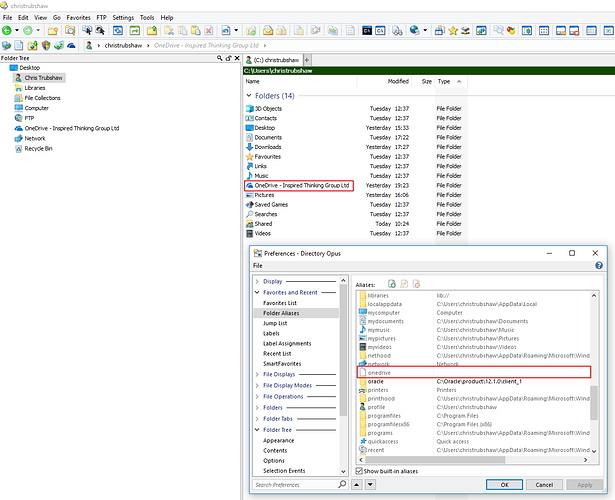Click the new folder with green arrow icon
This screenshot has height=500, width=615.
click(152, 30)
